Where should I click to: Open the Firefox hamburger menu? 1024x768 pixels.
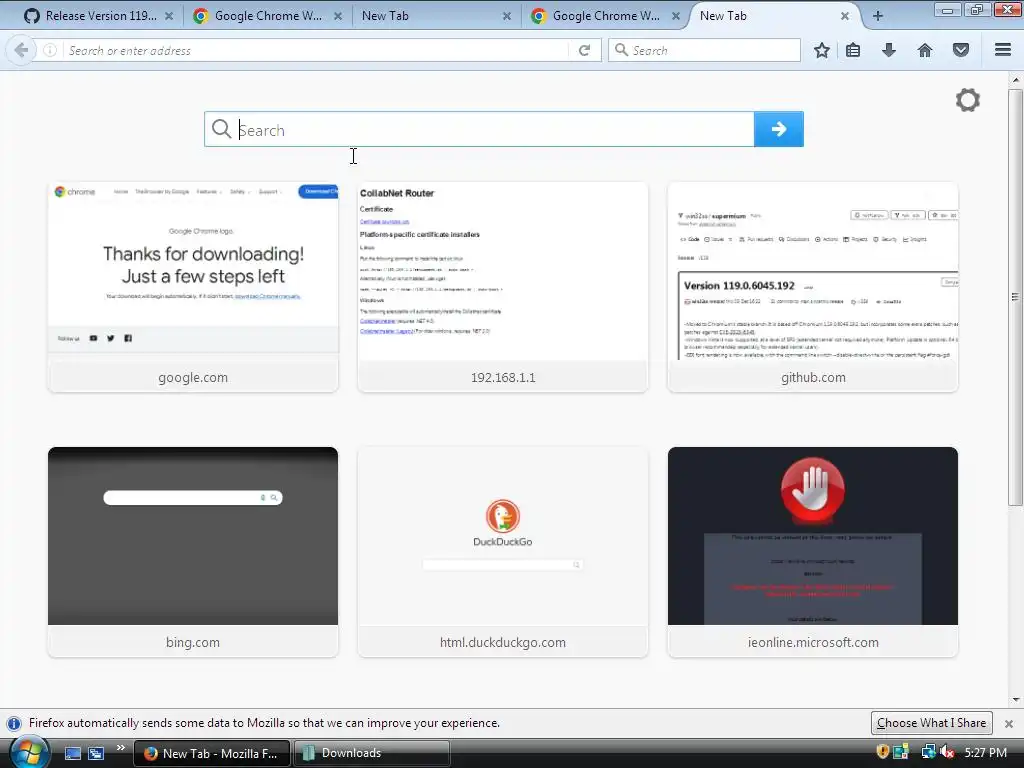(x=1003, y=50)
